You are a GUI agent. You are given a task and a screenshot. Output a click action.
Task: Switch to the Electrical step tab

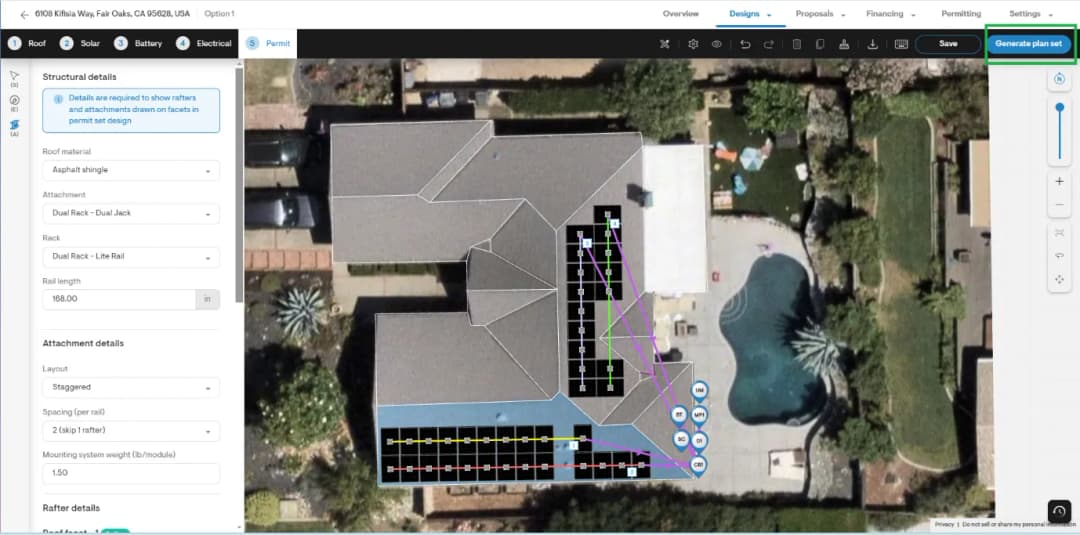[x=204, y=43]
